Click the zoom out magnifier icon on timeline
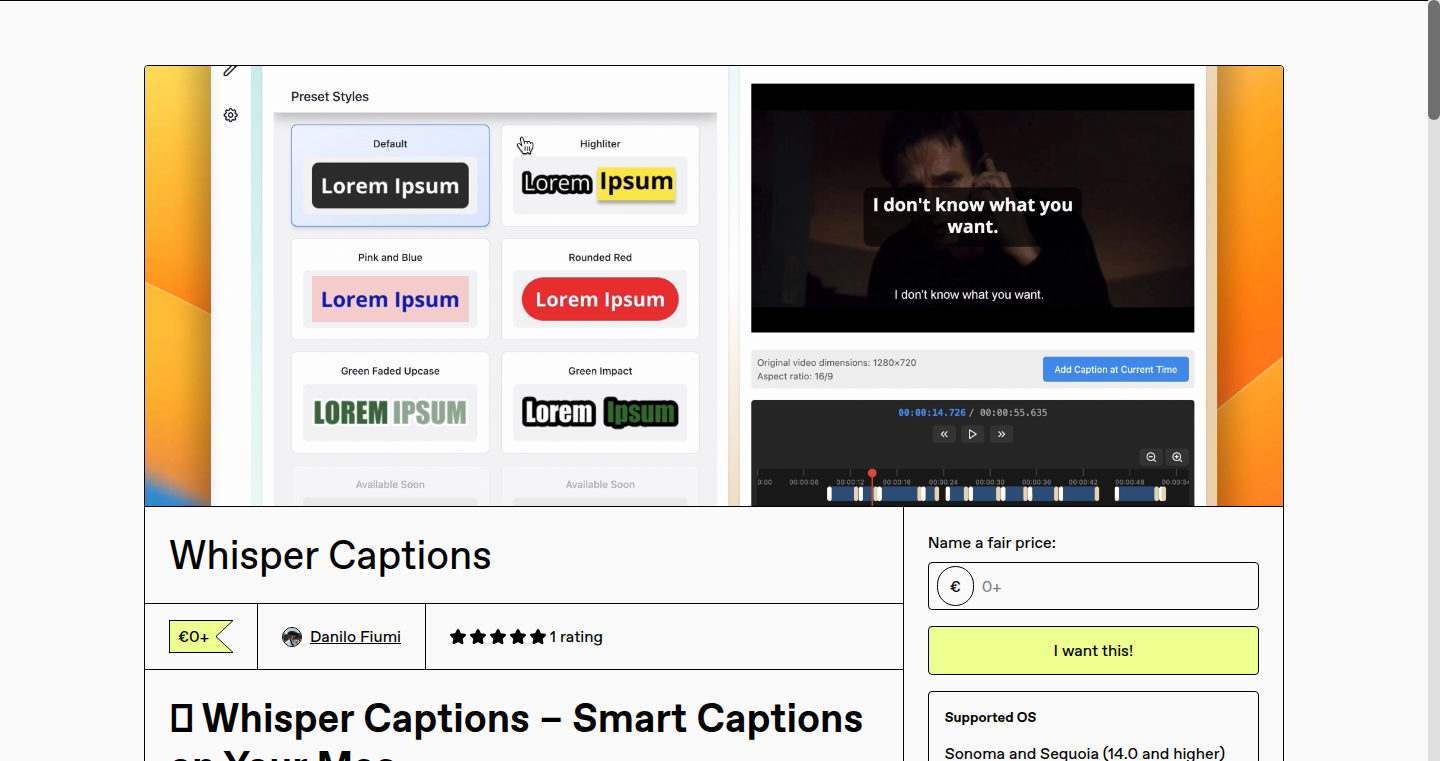The image size is (1440, 761). coord(1151,457)
